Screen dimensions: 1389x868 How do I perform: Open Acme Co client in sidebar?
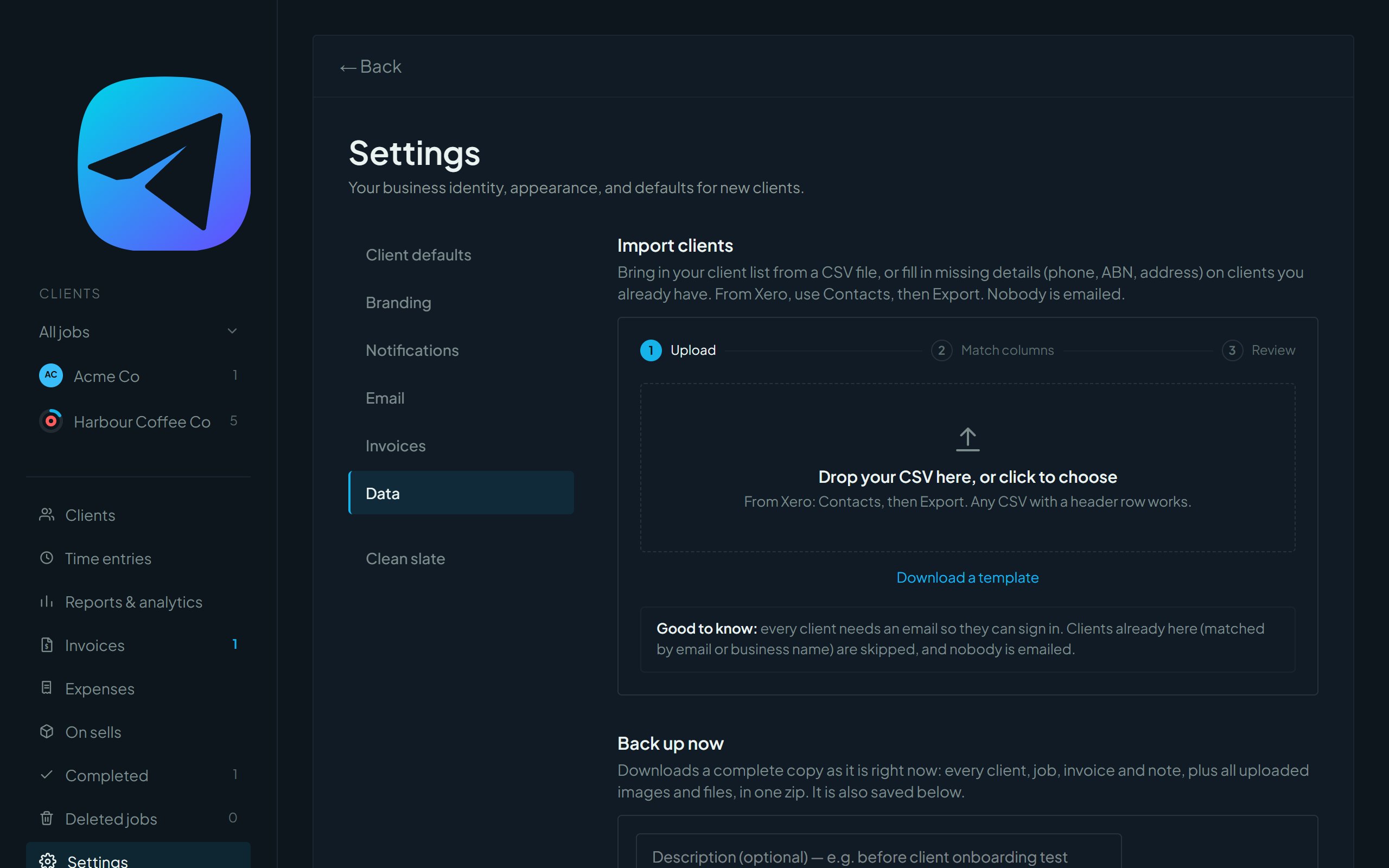[138, 375]
